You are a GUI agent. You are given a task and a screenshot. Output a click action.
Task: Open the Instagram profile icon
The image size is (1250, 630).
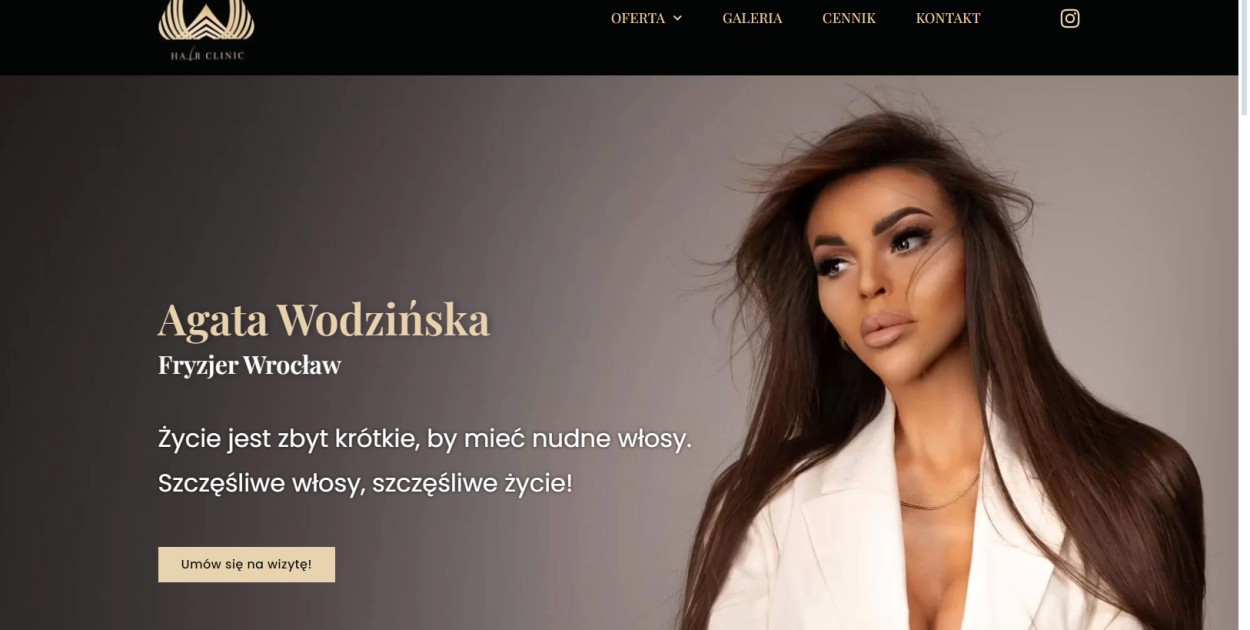pyautogui.click(x=1070, y=18)
